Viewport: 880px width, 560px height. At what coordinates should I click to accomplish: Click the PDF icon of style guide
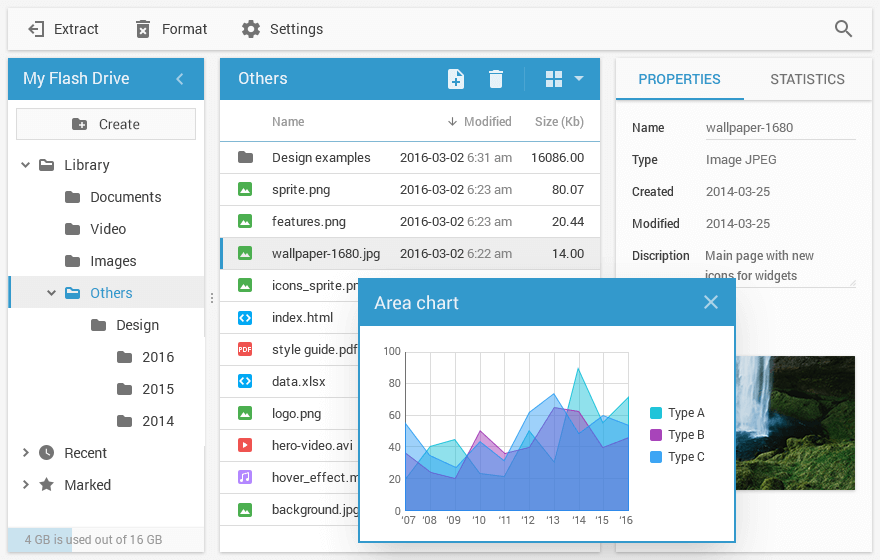245,349
